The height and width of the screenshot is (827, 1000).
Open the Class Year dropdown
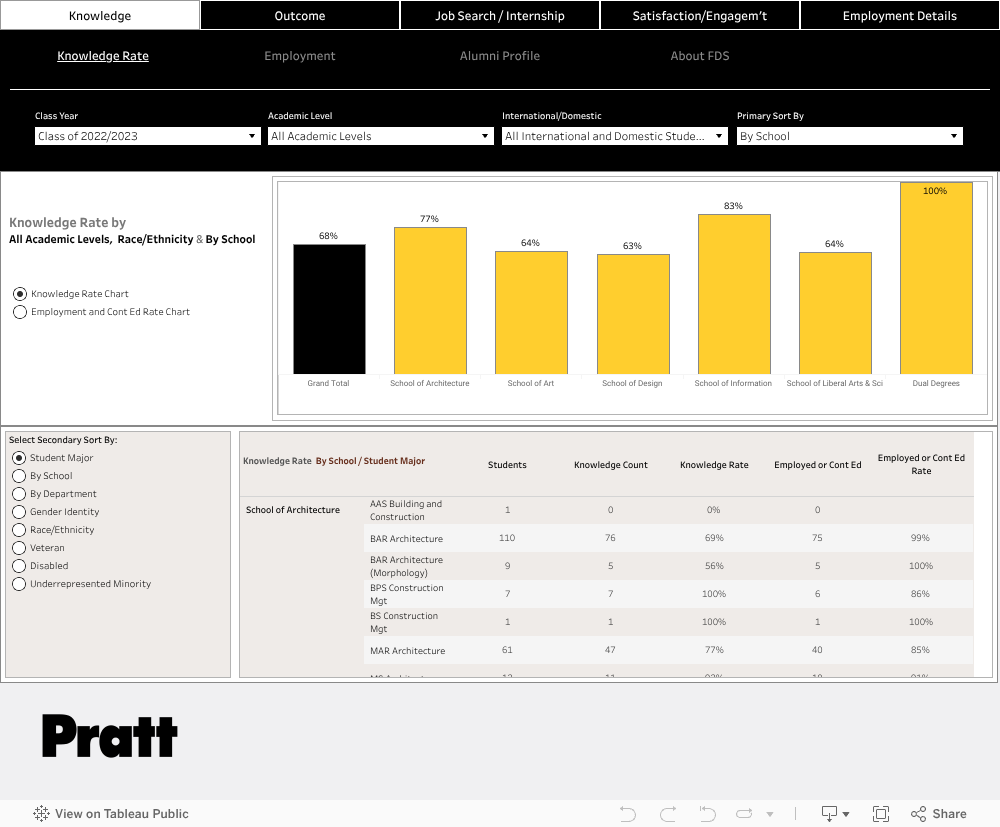148,136
